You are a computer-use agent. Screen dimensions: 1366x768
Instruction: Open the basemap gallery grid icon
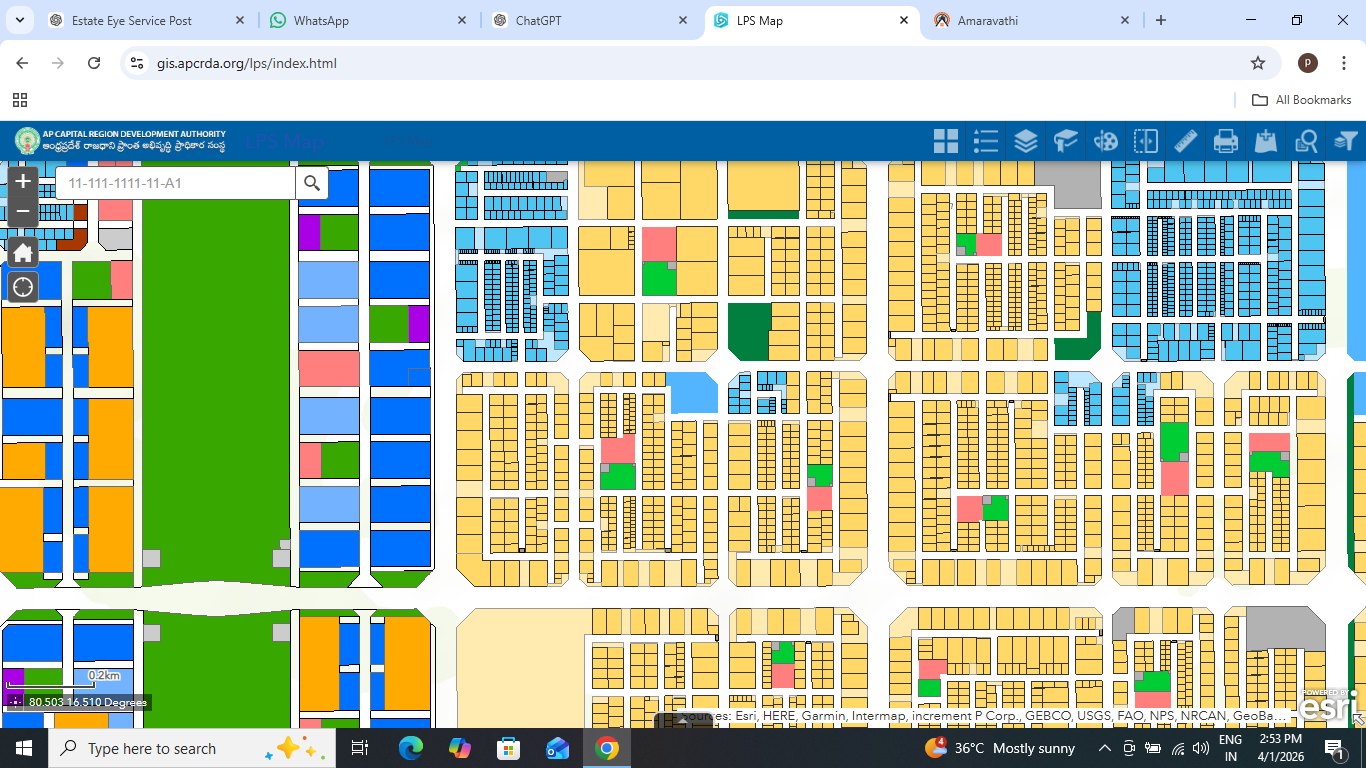click(946, 141)
